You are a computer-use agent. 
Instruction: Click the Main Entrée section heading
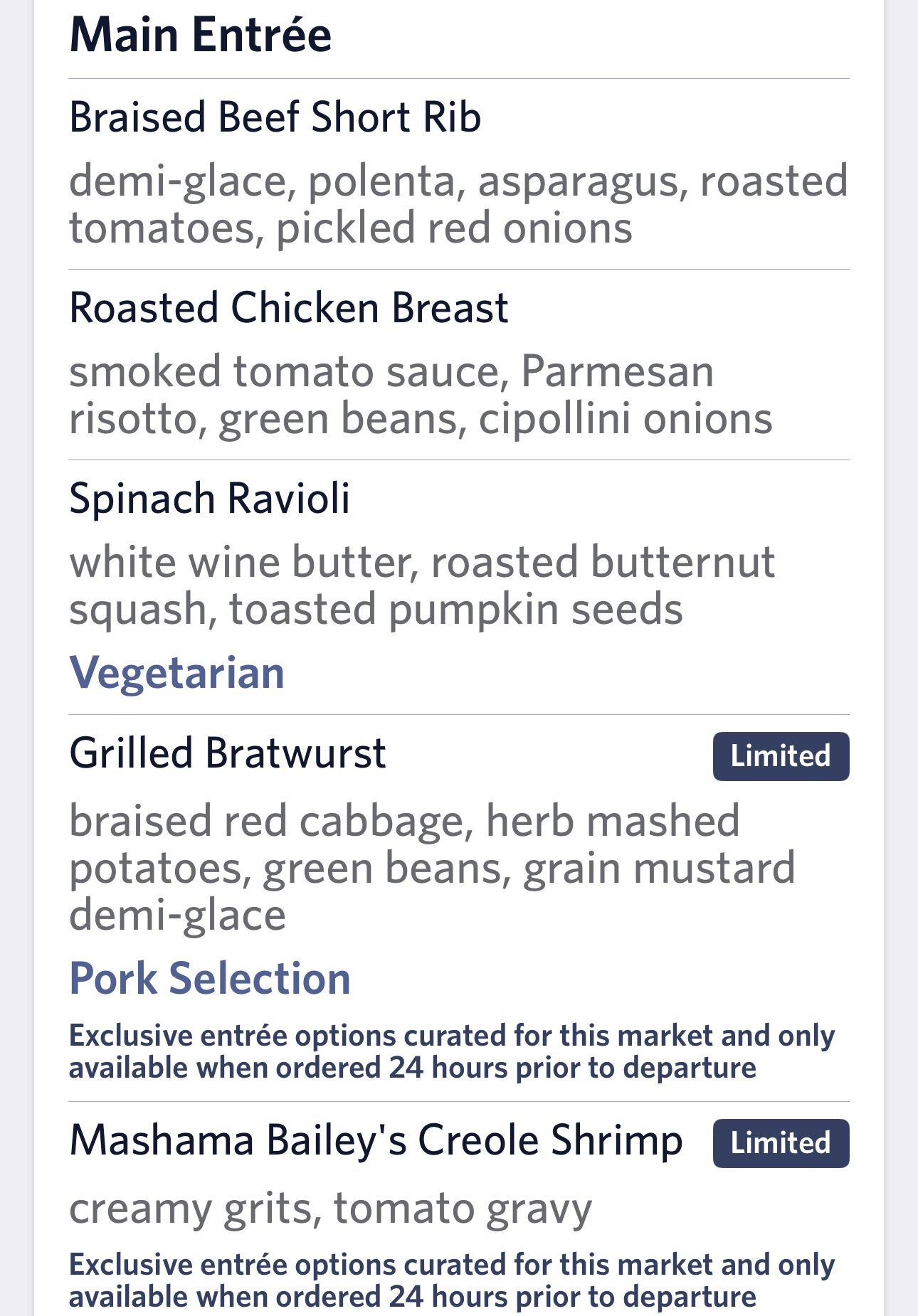click(200, 35)
